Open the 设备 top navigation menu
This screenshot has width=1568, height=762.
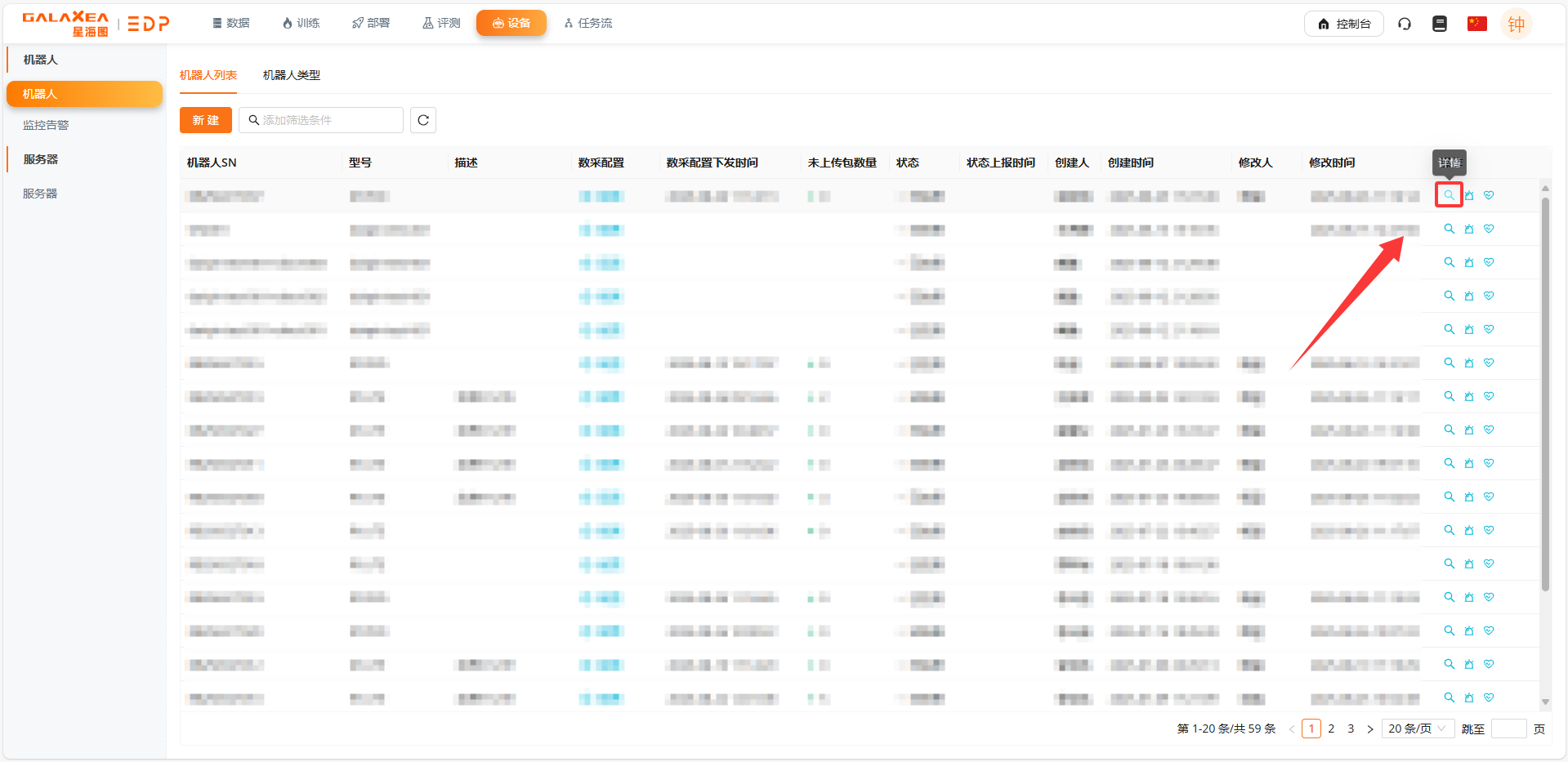click(511, 23)
